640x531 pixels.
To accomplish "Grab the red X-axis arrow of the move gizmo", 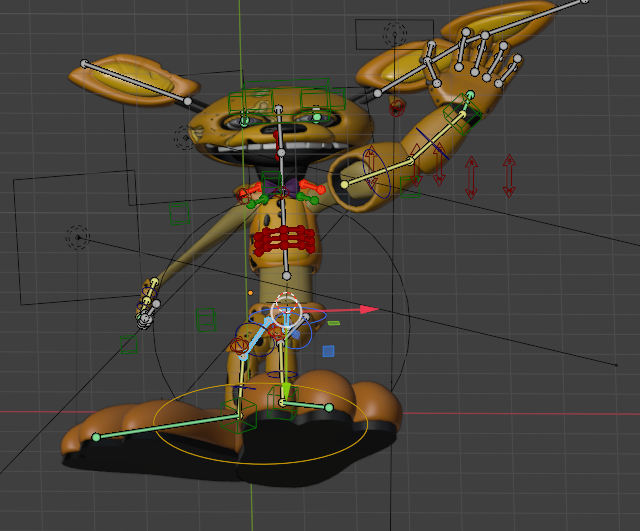I will (370, 309).
